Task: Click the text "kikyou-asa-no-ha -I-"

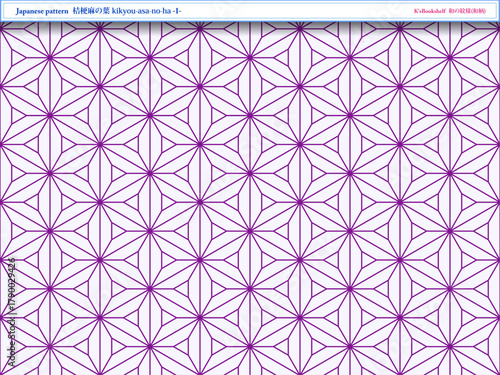Action: (x=147, y=11)
